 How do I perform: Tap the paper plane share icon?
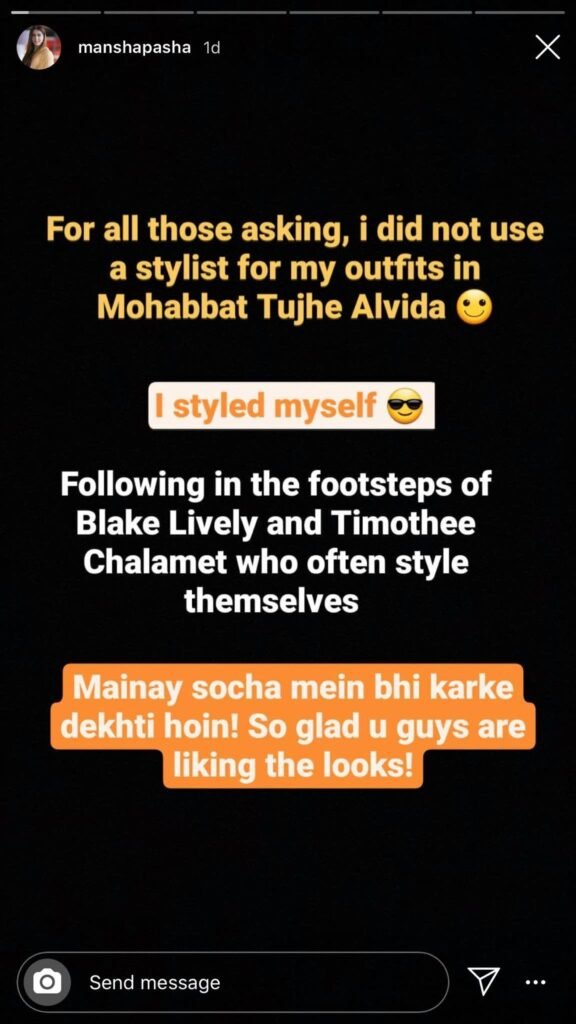[484, 981]
